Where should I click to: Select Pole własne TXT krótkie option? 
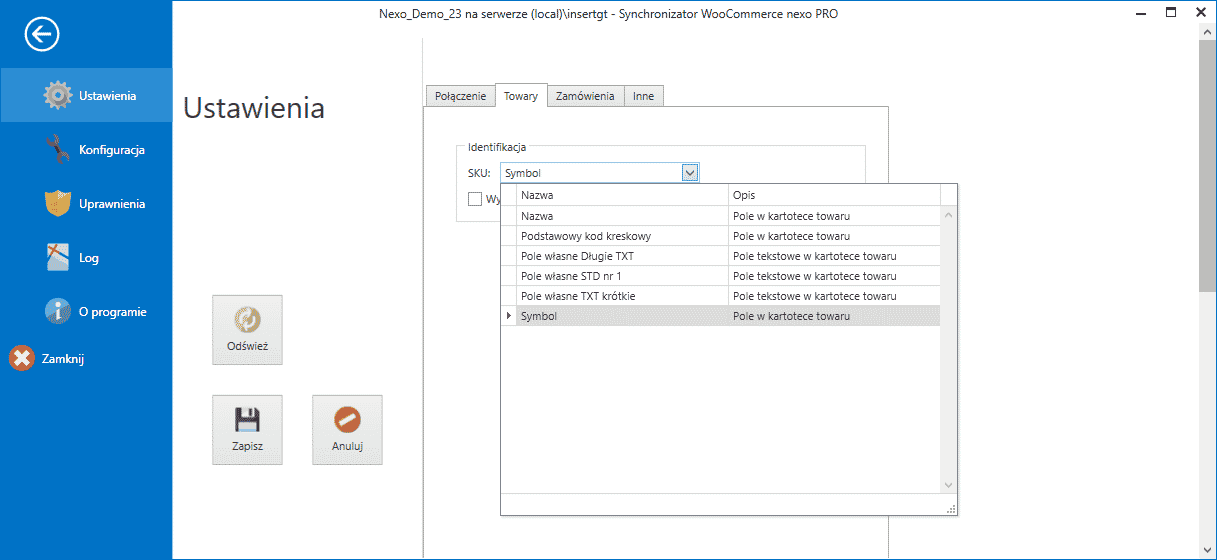point(720,296)
